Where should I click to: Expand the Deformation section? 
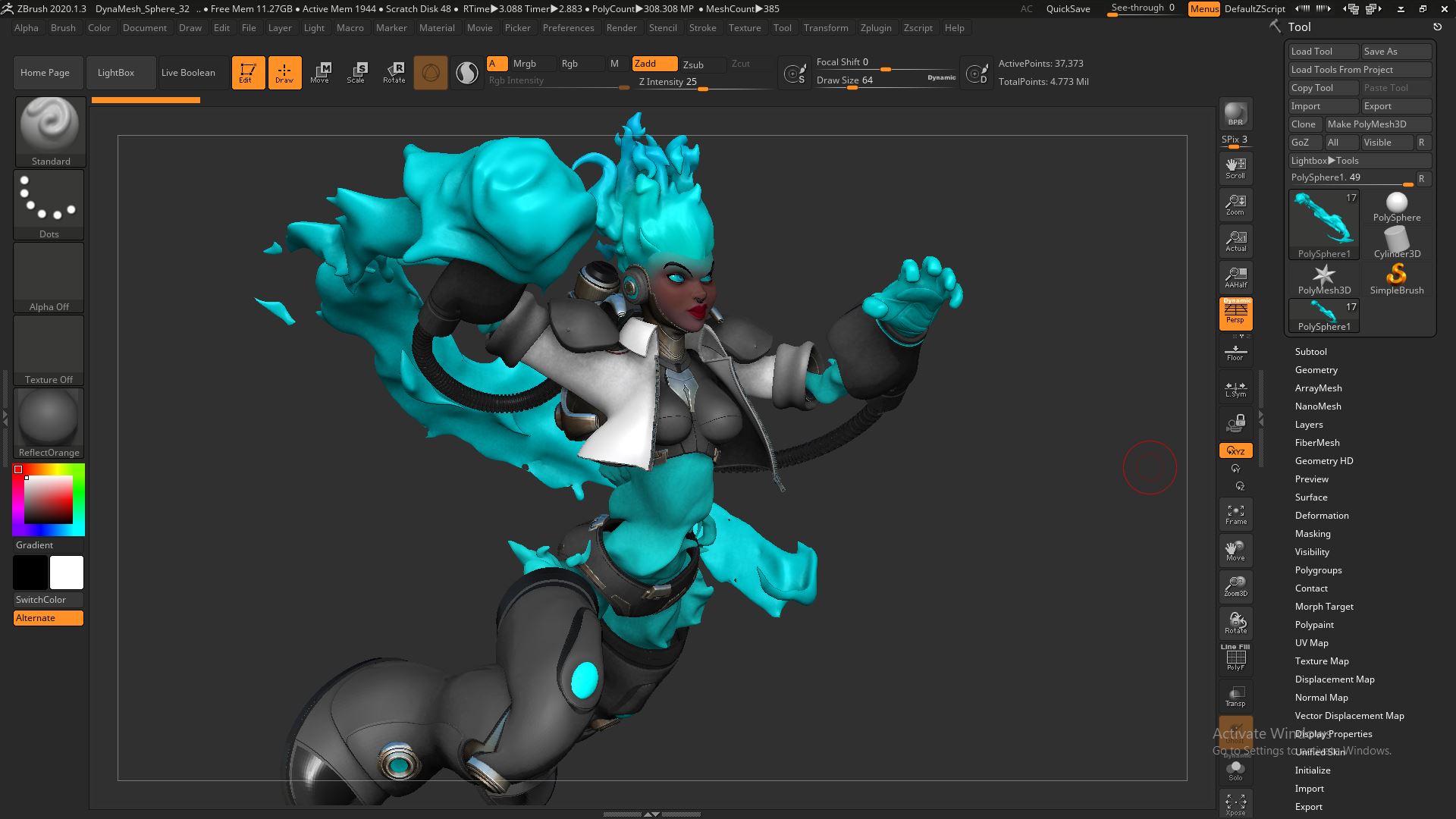pyautogui.click(x=1322, y=516)
